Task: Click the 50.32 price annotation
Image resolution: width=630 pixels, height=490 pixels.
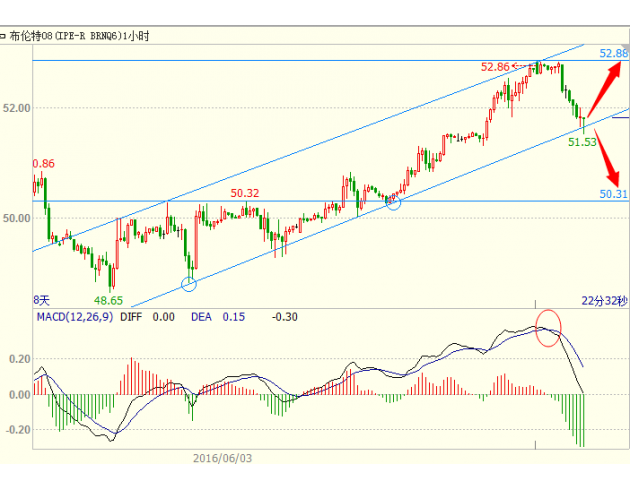Action: (x=245, y=193)
